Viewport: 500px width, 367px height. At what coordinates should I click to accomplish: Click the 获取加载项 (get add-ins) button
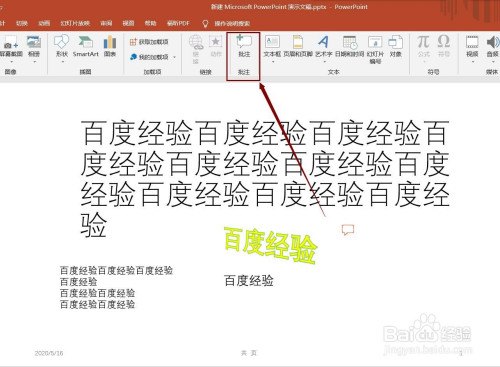(149, 42)
